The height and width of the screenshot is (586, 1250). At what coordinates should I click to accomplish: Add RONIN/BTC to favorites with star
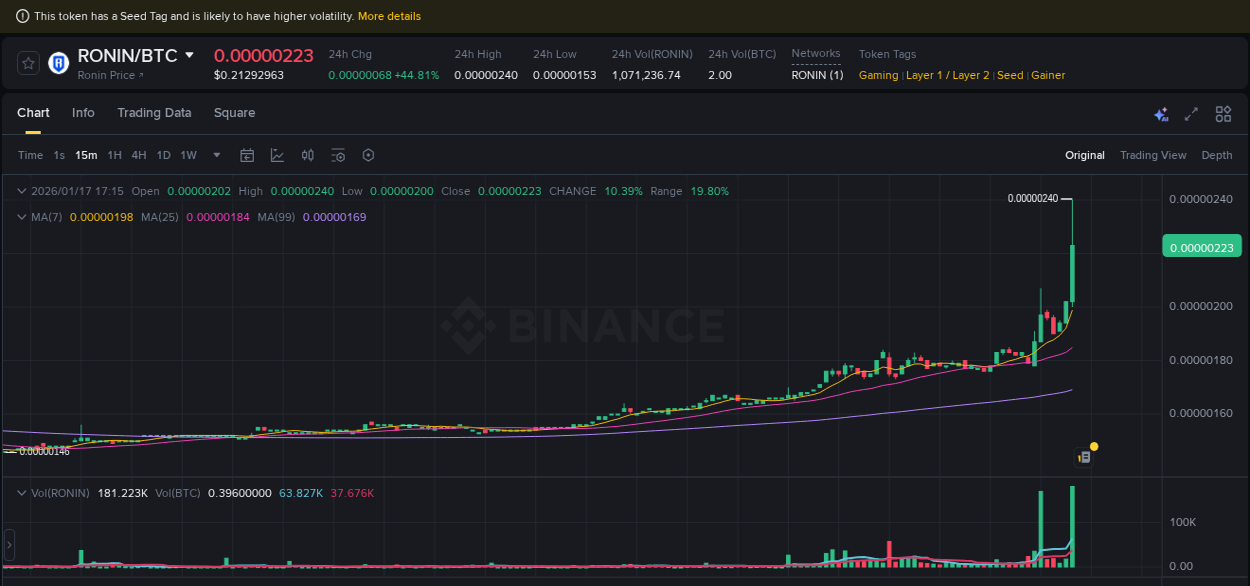tap(27, 62)
